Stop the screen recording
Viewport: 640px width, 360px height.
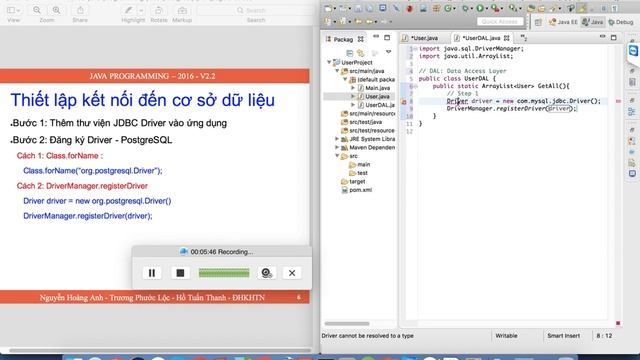180,273
